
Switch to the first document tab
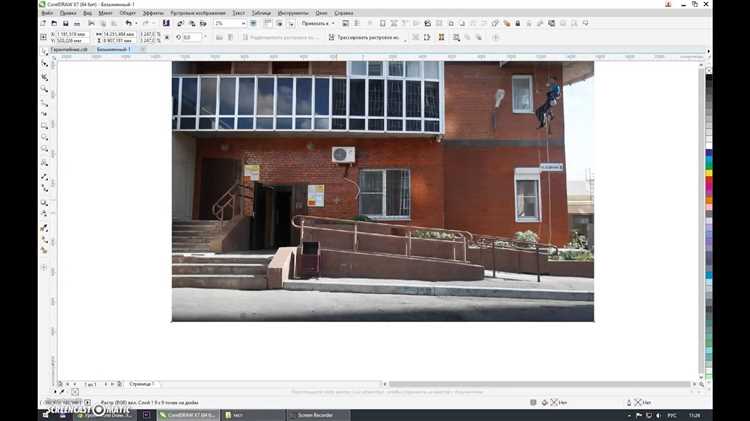tap(69, 49)
